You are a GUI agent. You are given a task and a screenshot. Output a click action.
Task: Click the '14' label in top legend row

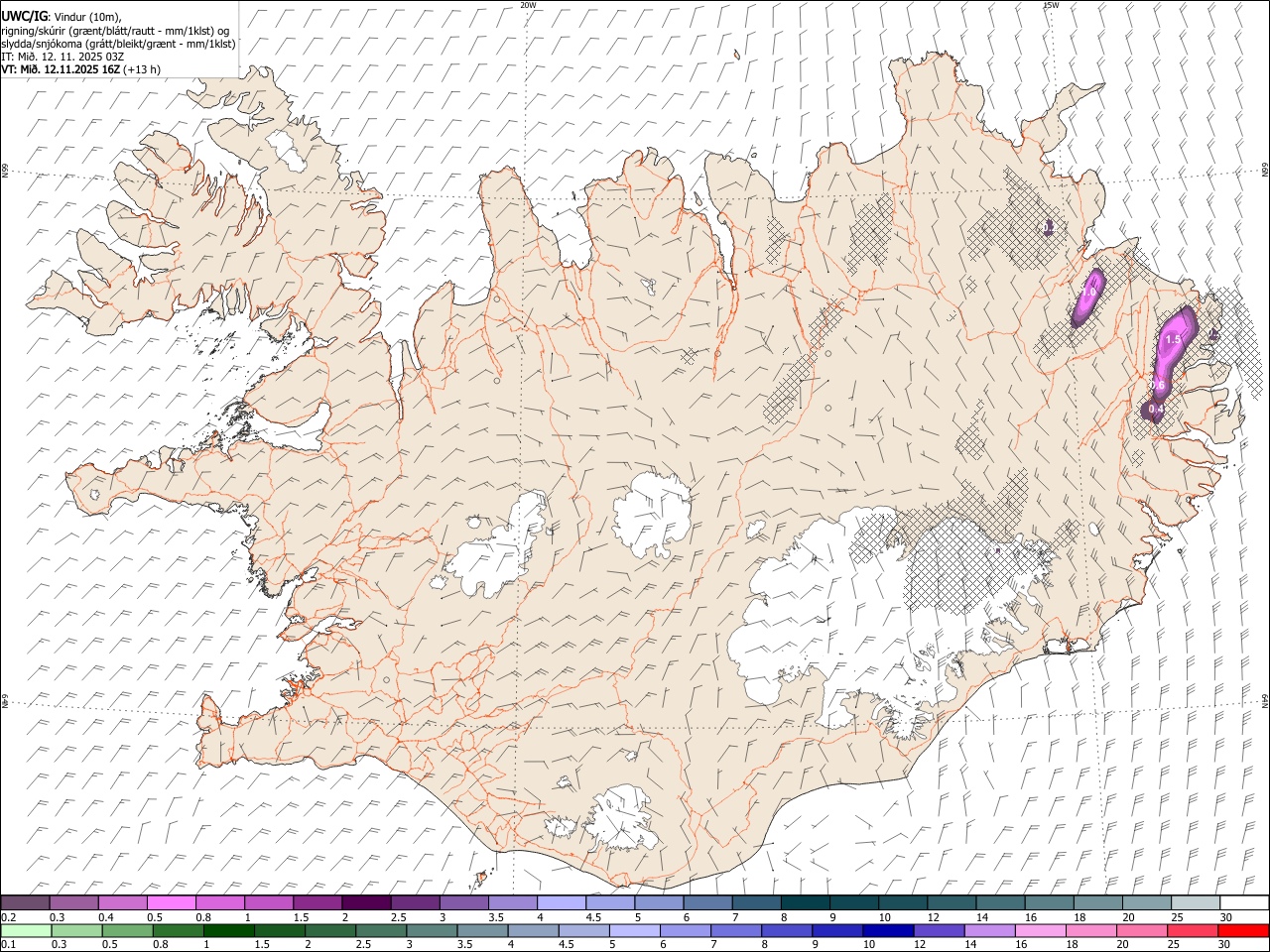[x=983, y=917]
